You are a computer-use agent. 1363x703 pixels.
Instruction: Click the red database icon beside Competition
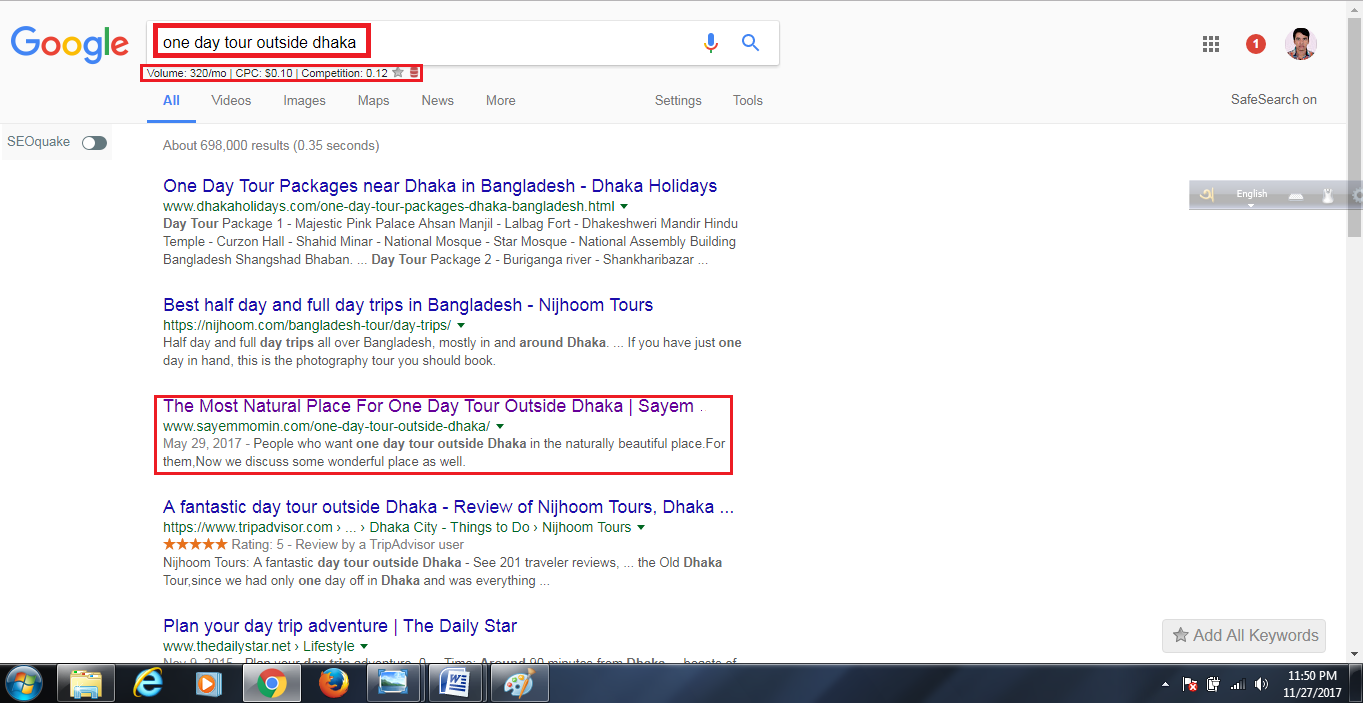point(414,73)
